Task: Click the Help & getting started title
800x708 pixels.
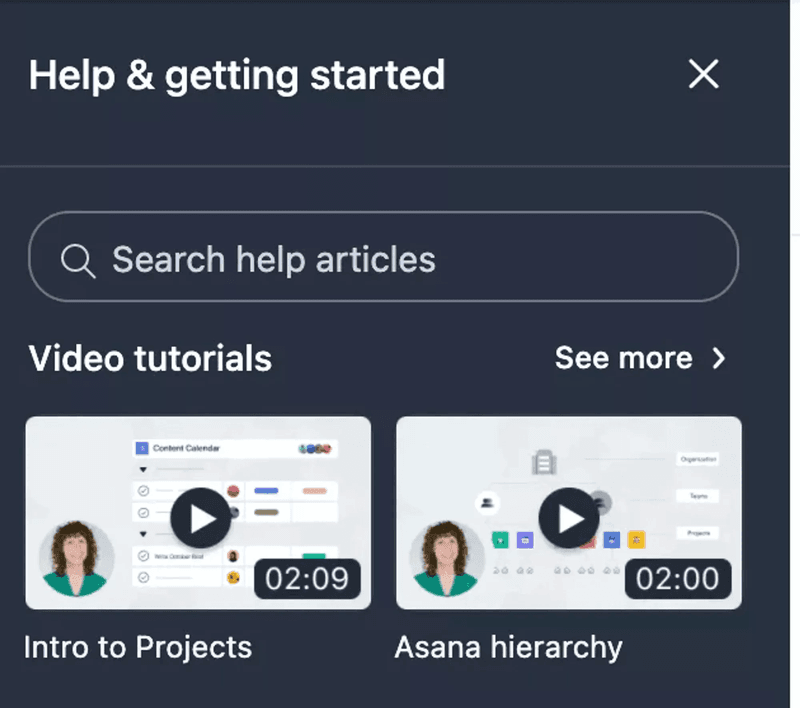Action: [238, 74]
